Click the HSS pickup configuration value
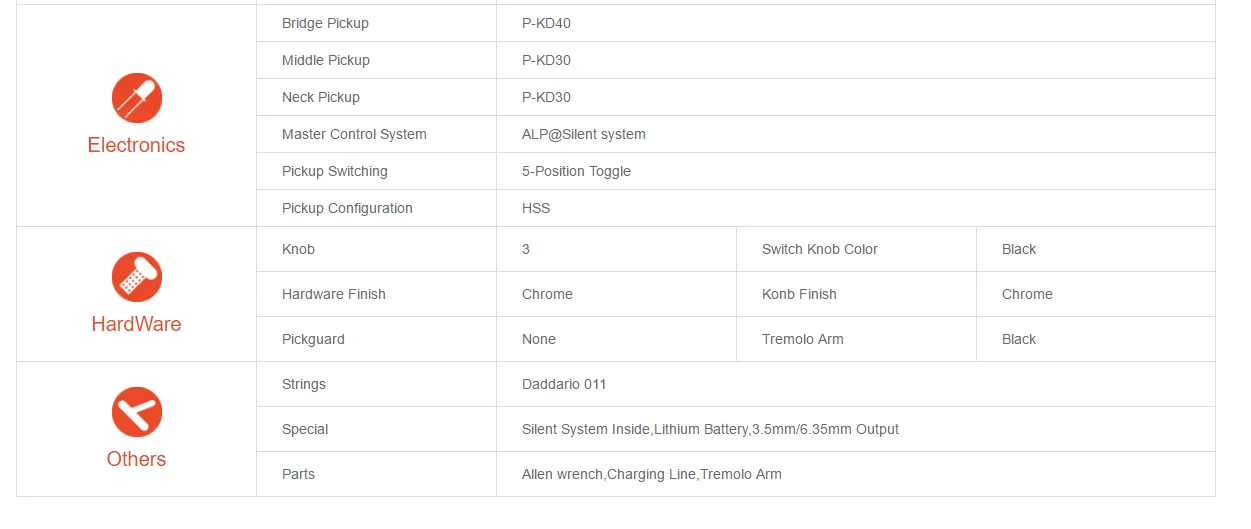This screenshot has width=1251, height=529. 536,208
